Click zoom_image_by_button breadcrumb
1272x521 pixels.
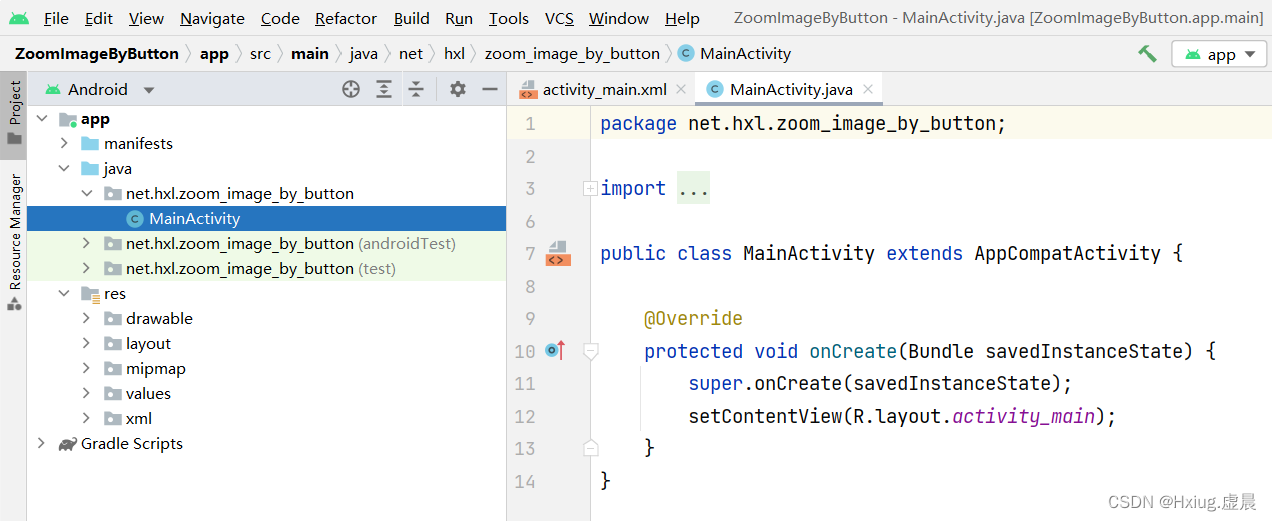[x=572, y=54]
